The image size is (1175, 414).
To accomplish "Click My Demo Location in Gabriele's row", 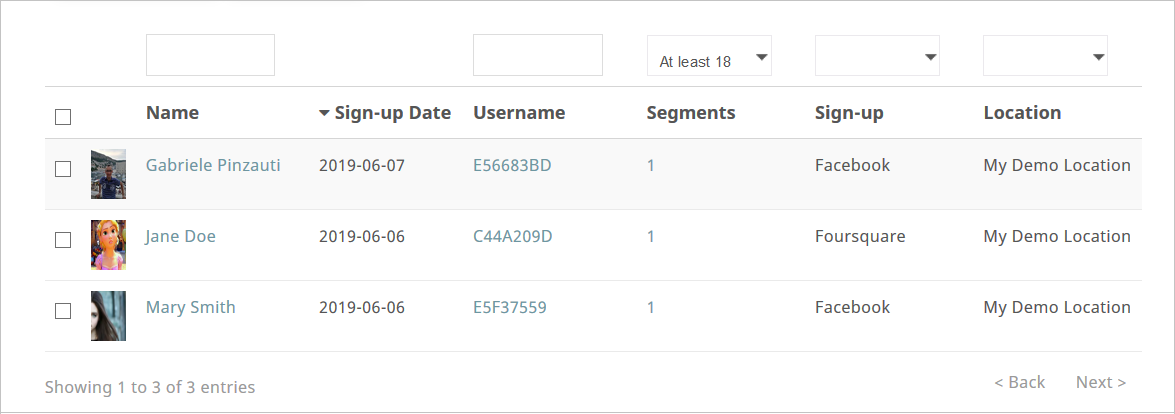I will 1057,165.
